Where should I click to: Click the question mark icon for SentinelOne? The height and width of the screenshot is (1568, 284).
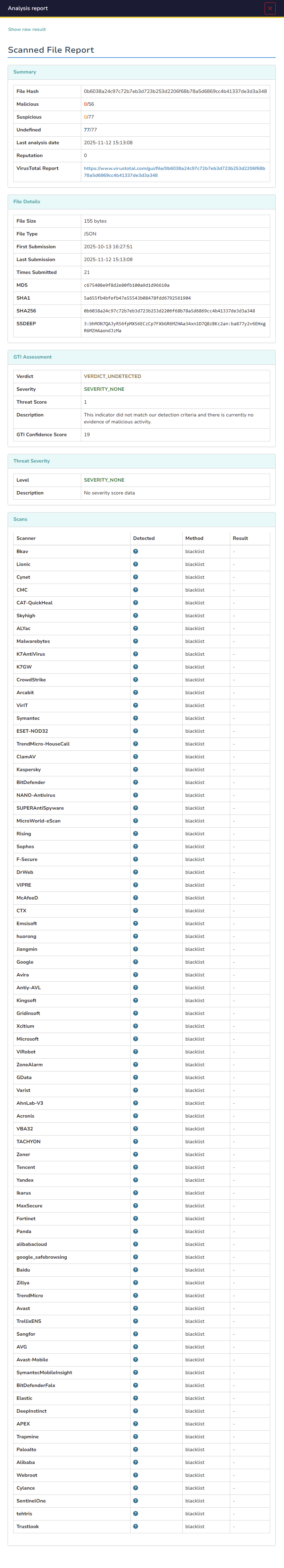click(135, 1500)
